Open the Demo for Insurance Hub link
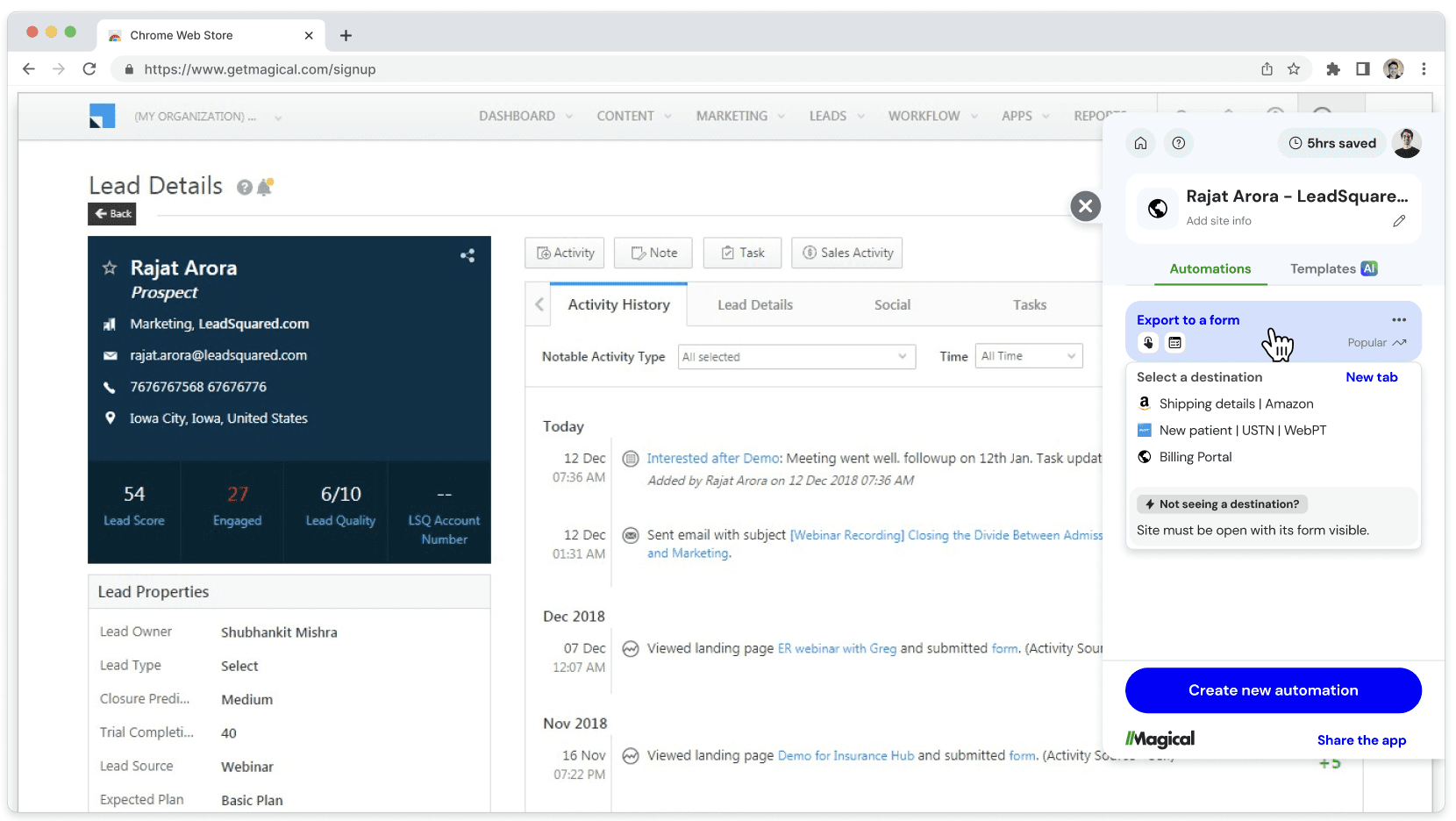This screenshot has width=1456, height=821. point(846,756)
